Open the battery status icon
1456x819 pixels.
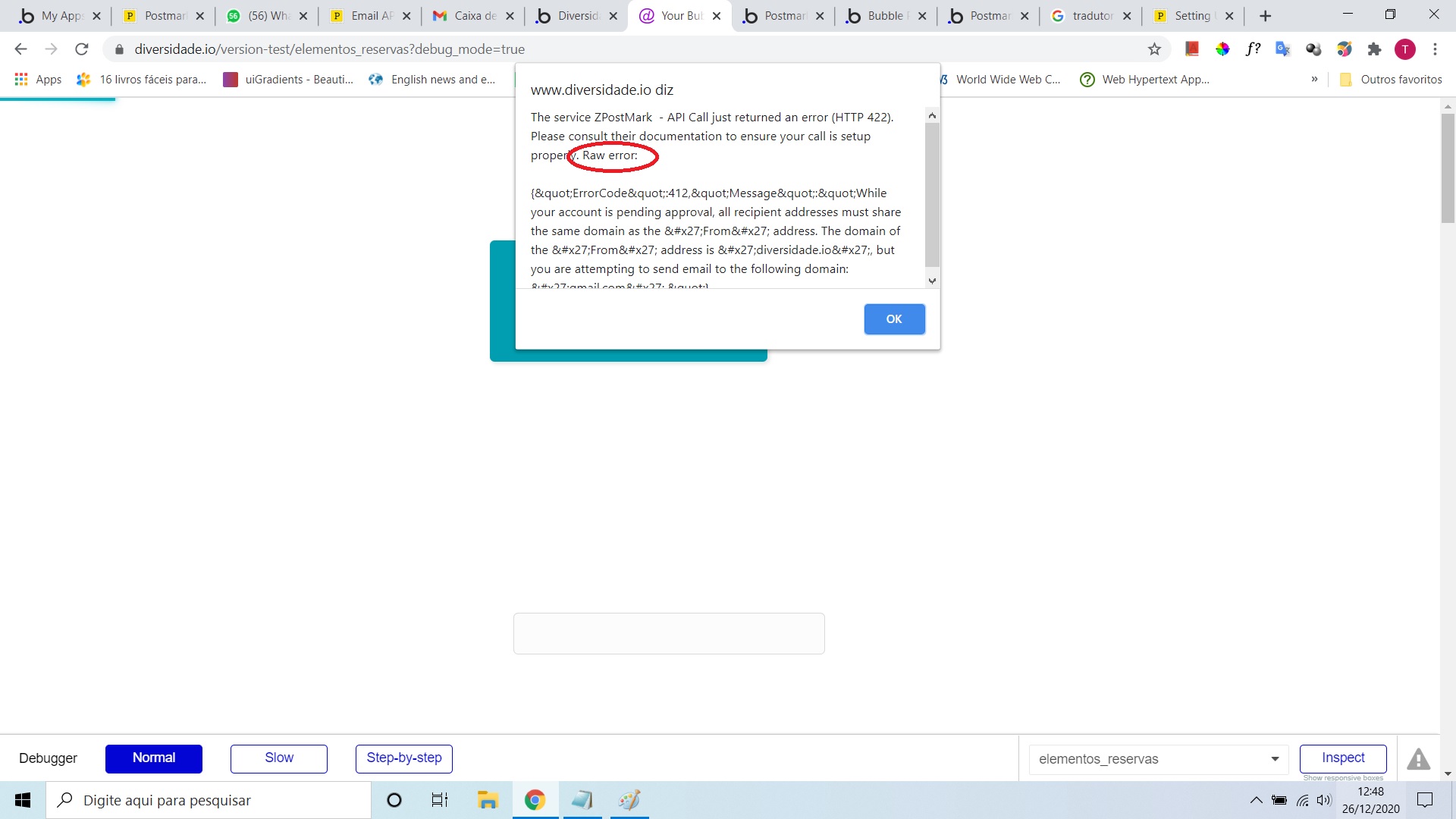point(1279,800)
